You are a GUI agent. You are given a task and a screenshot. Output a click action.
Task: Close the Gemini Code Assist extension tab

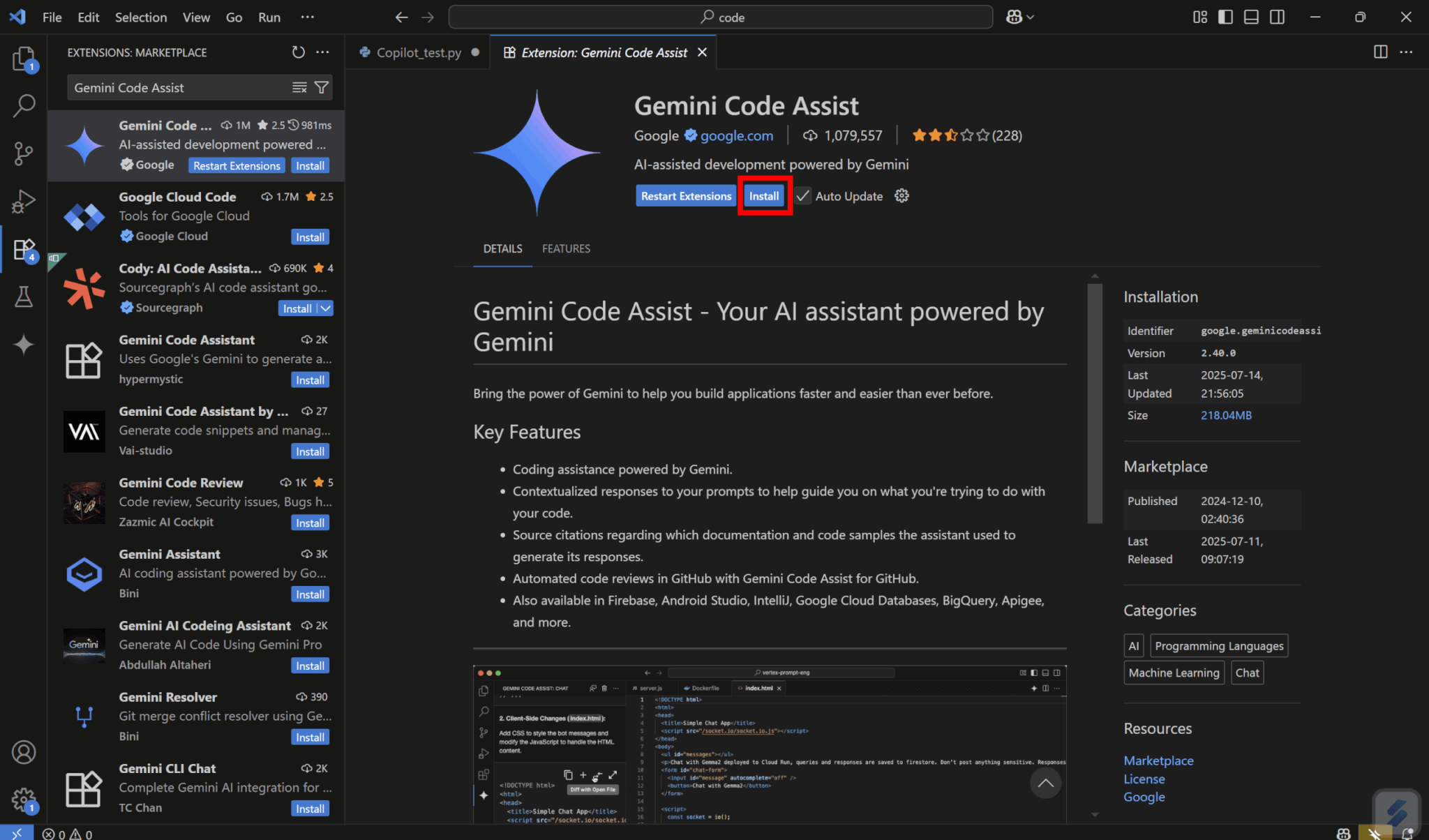702,52
